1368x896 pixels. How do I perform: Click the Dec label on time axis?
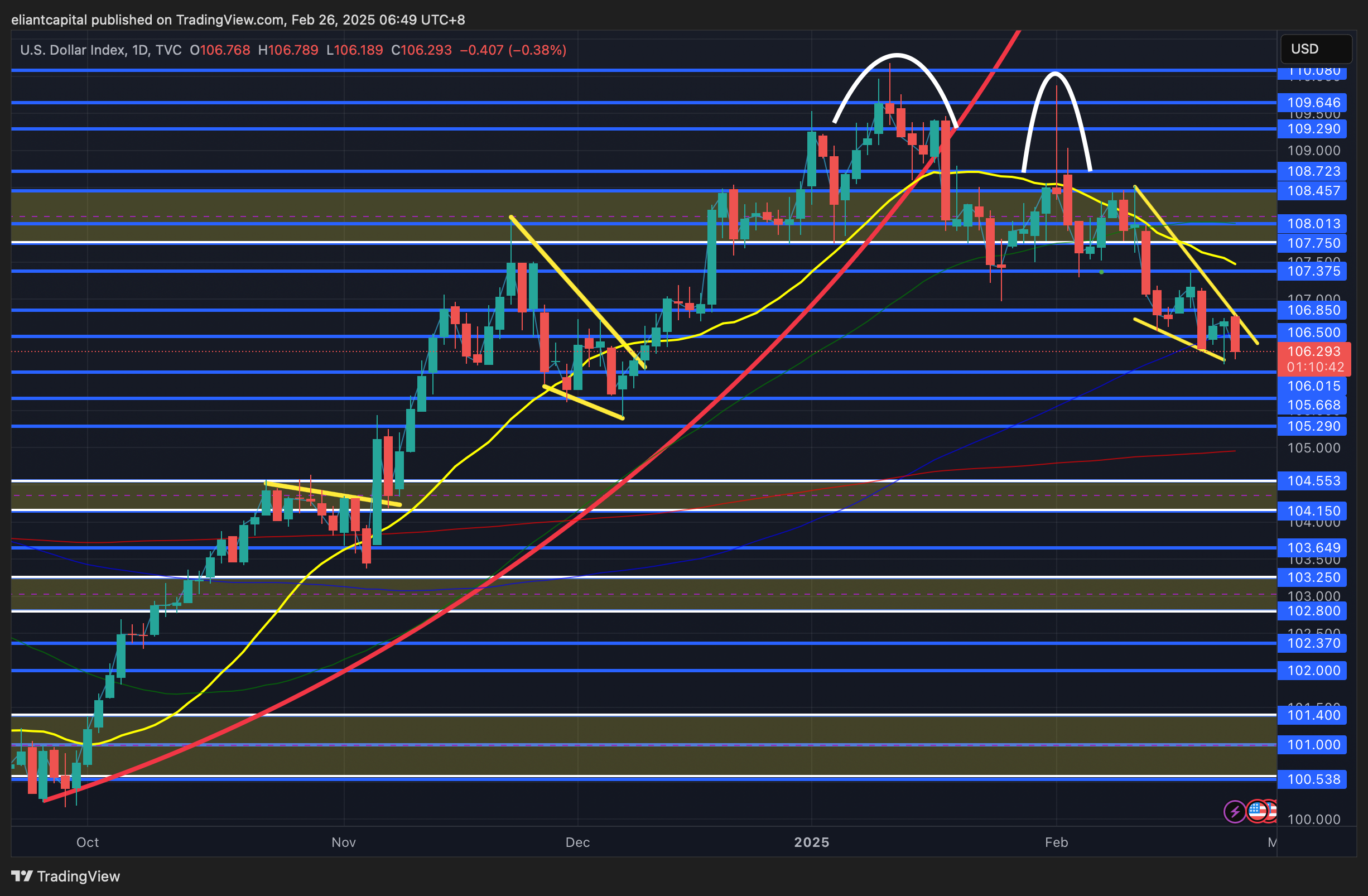pos(577,842)
